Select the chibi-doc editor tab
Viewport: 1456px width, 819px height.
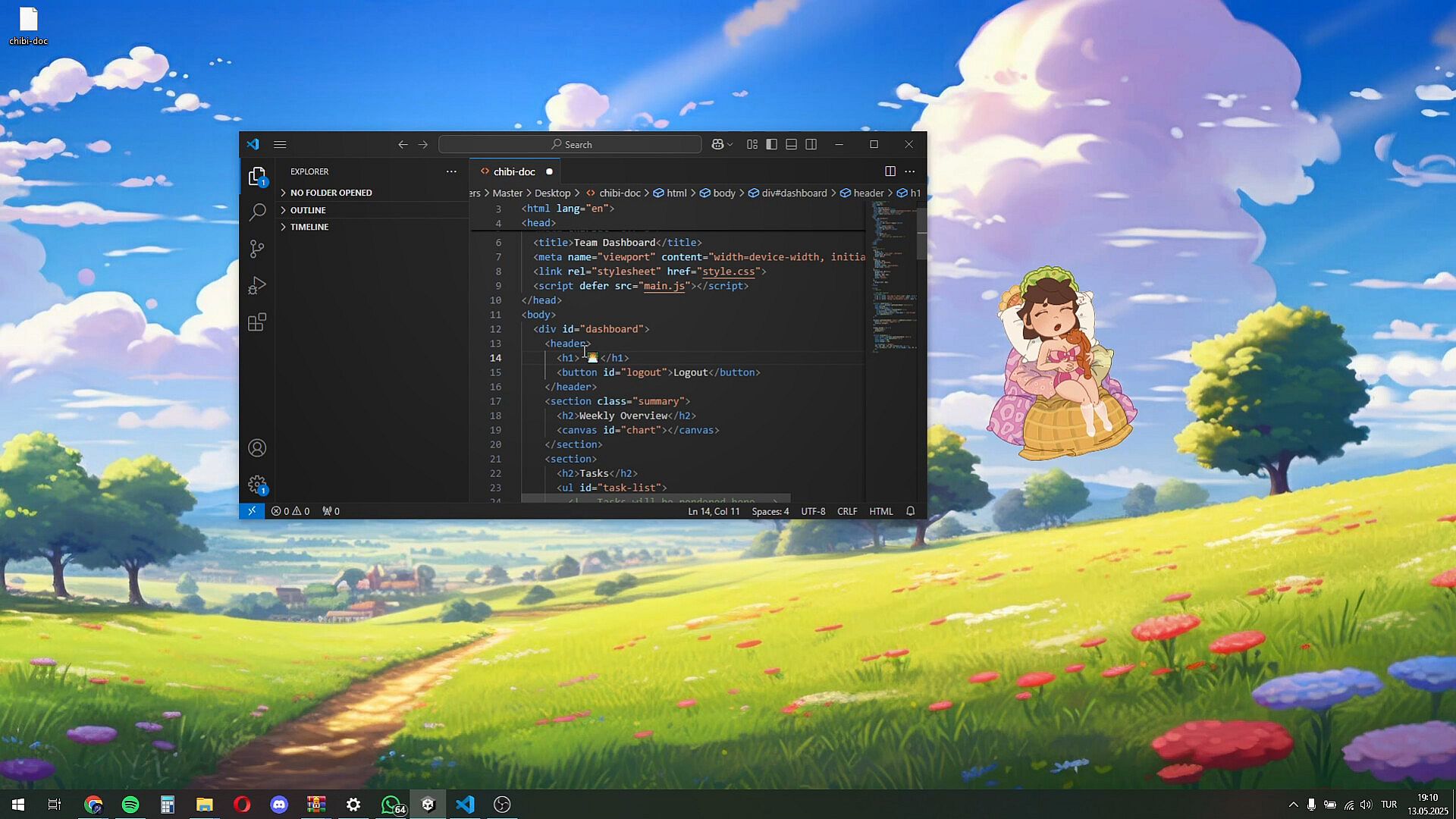[513, 171]
